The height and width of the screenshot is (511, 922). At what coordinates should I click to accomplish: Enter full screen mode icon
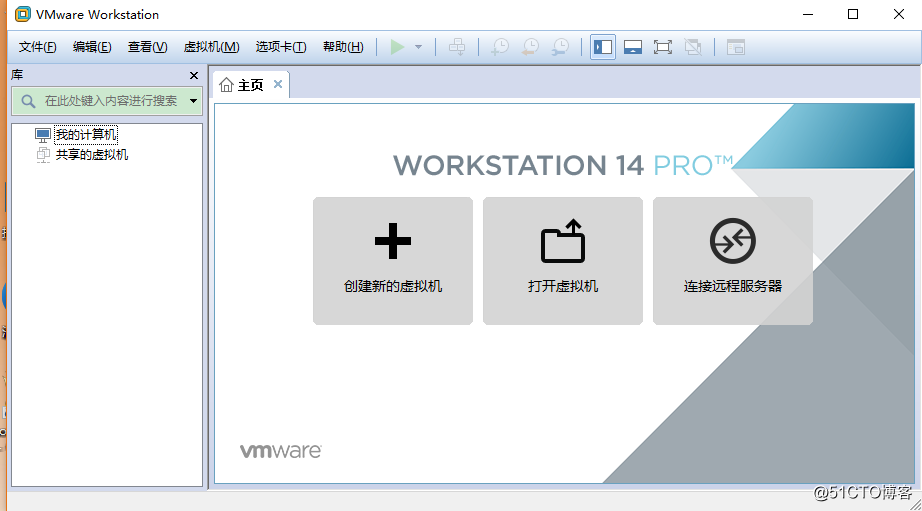(663, 47)
